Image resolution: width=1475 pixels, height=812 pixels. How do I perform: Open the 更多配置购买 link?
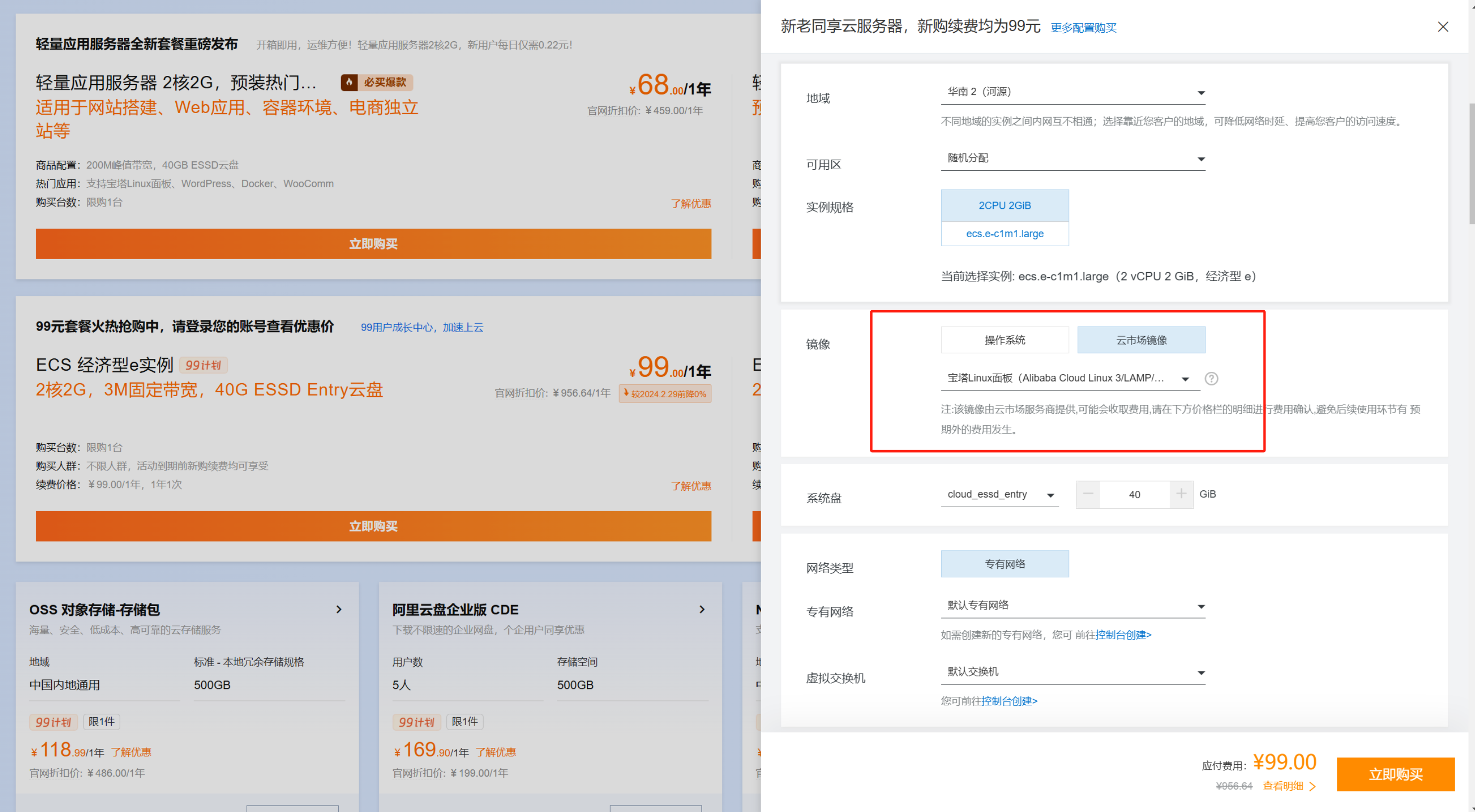(1083, 28)
